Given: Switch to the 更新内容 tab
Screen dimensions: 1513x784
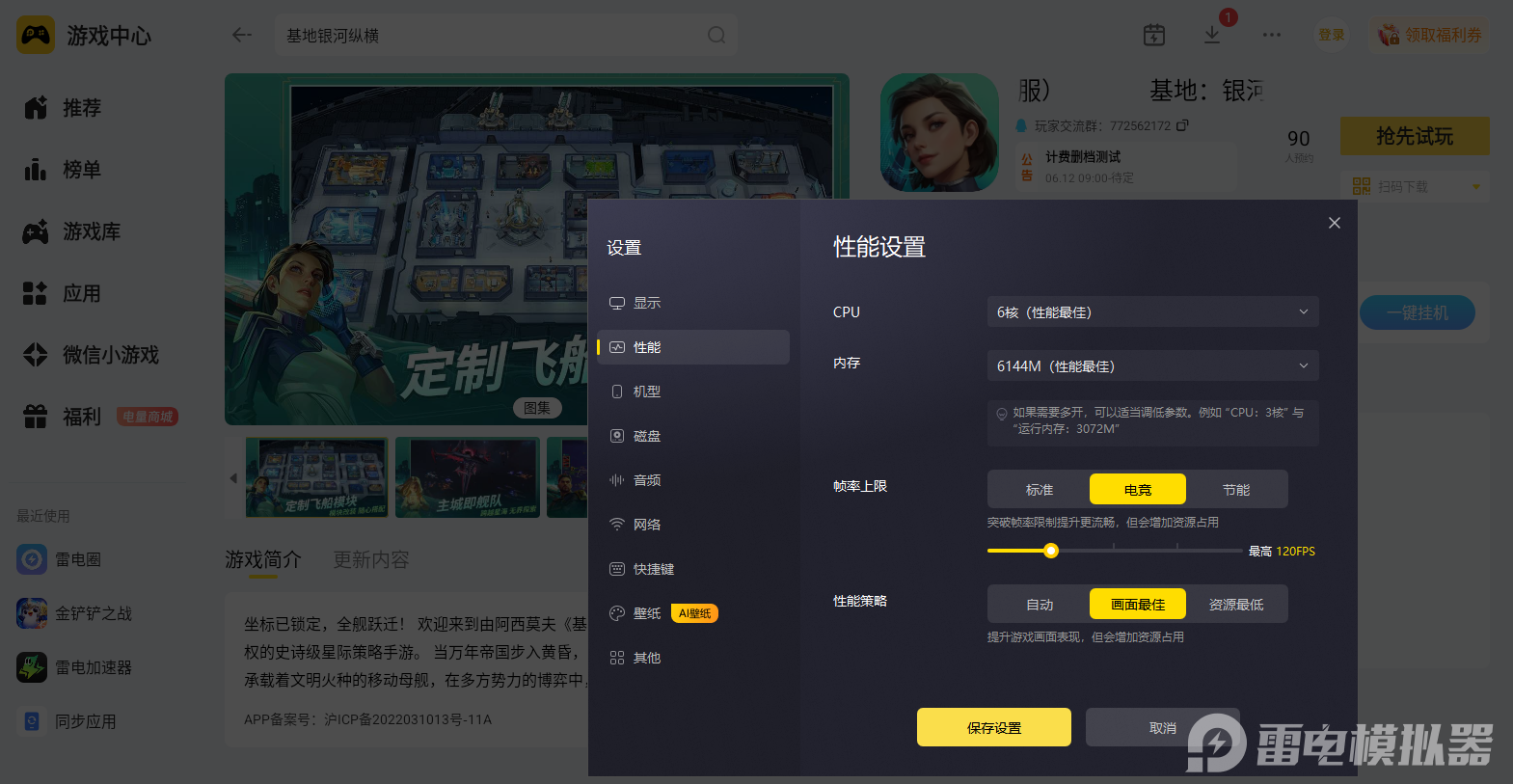Looking at the screenshot, I should click(371, 559).
